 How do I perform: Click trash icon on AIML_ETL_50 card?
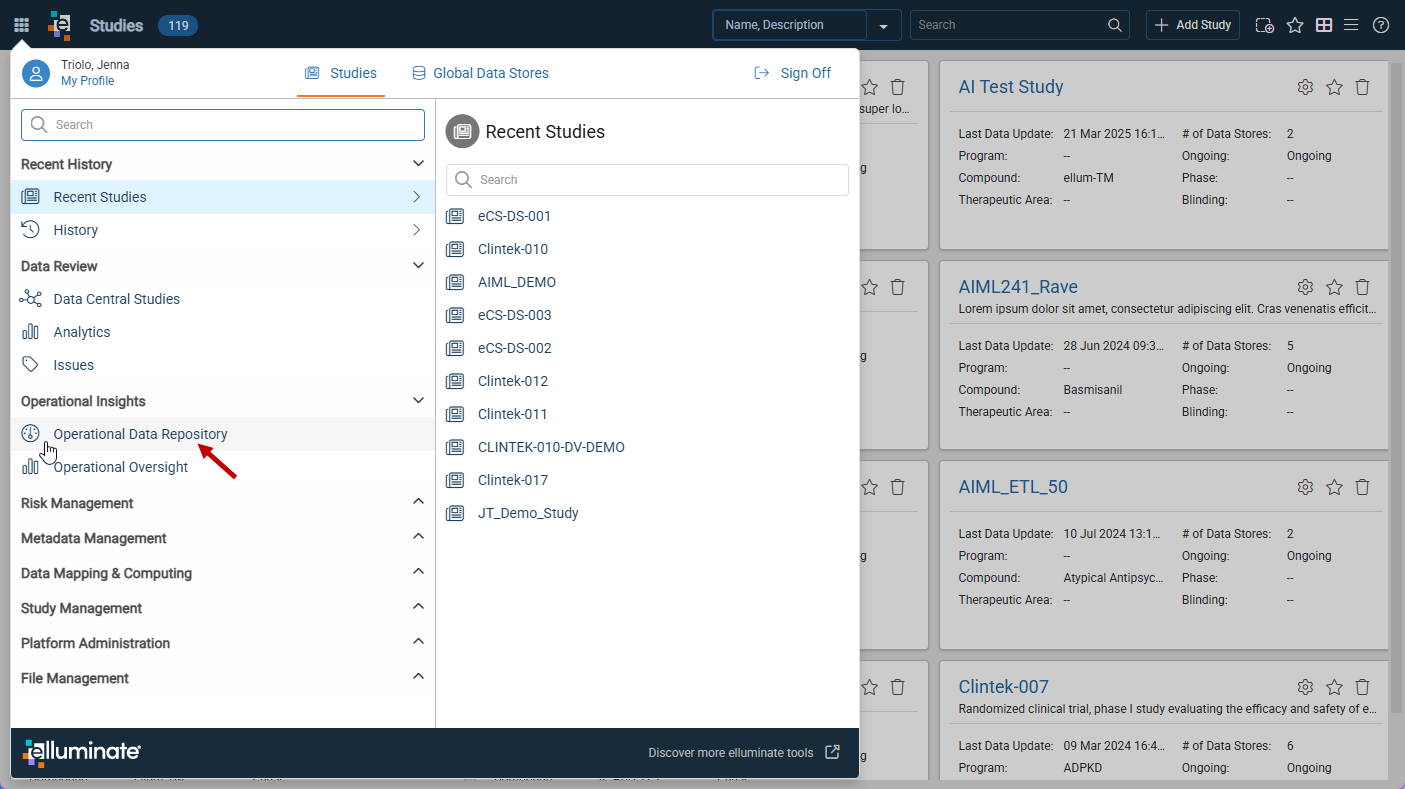[x=1362, y=487]
